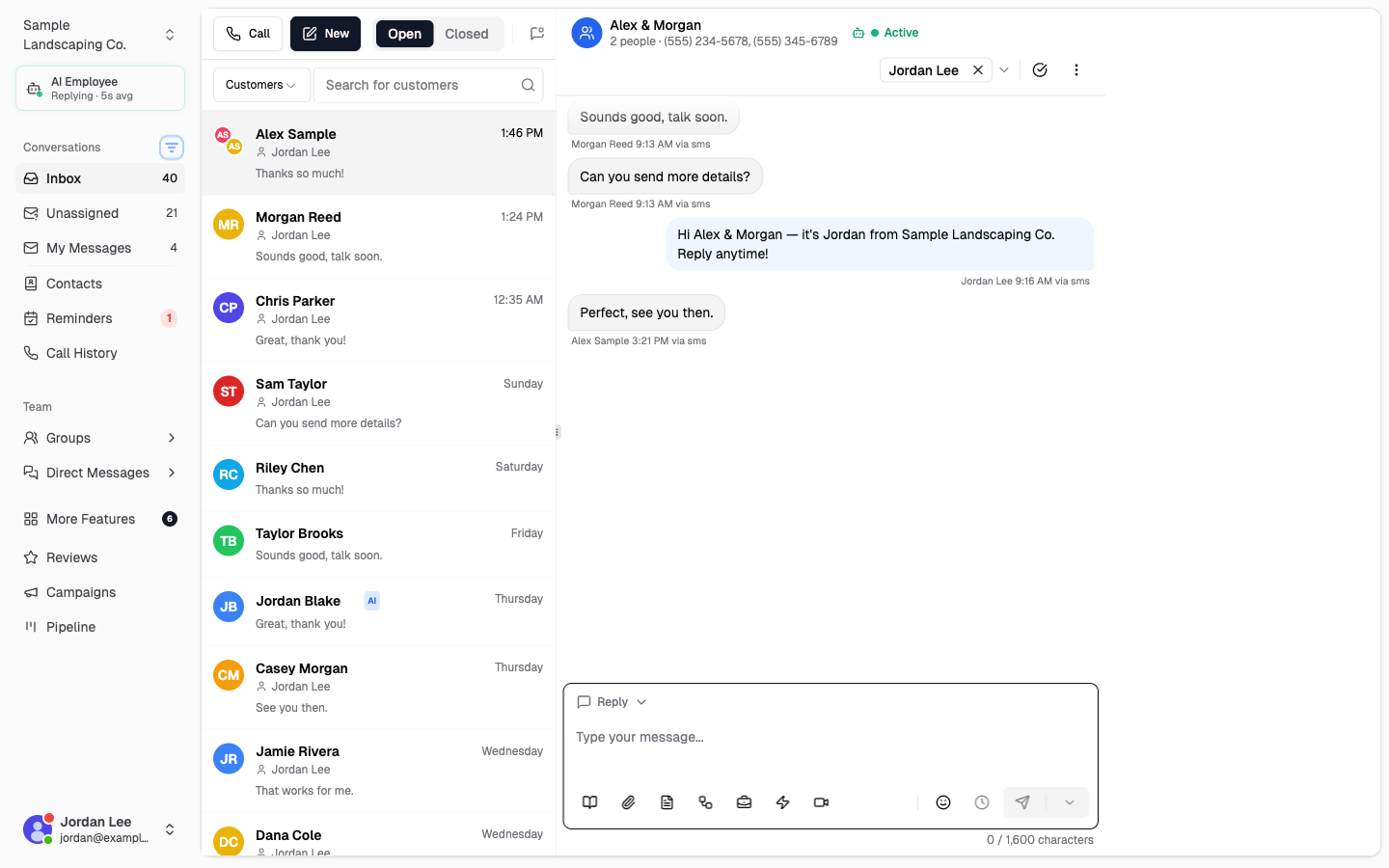This screenshot has height=868, width=1389.
Task: Open Reminders page
Action: click(x=100, y=318)
